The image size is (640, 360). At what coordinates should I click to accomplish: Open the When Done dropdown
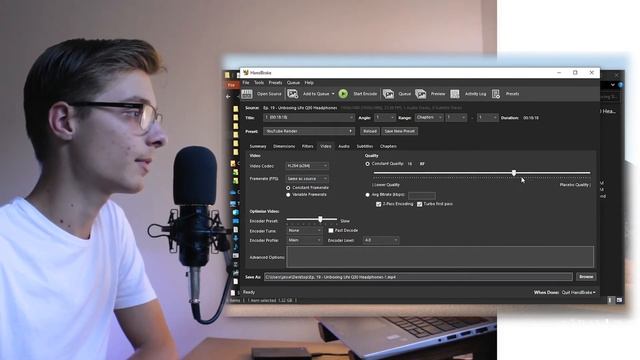(578, 293)
